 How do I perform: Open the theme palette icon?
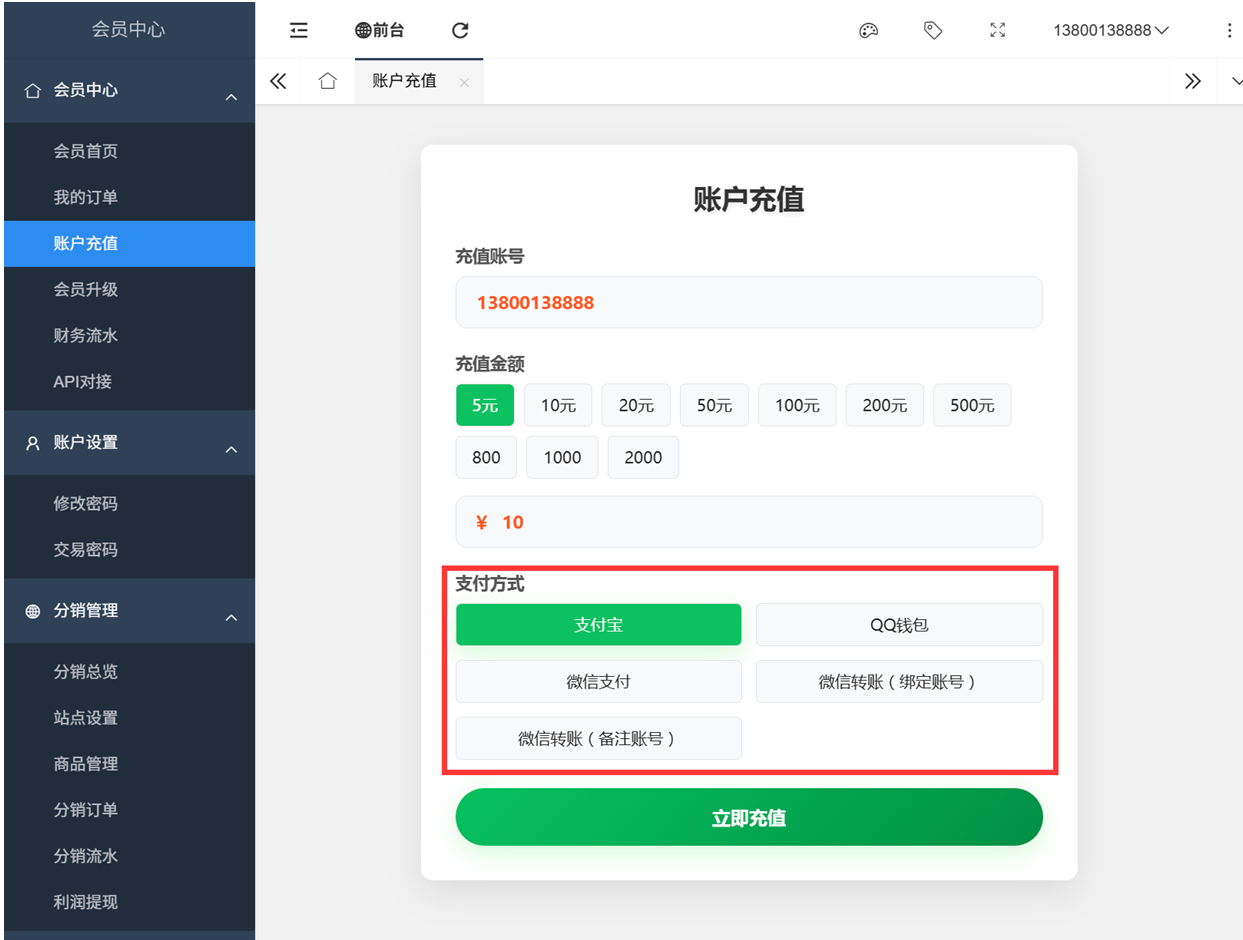868,30
